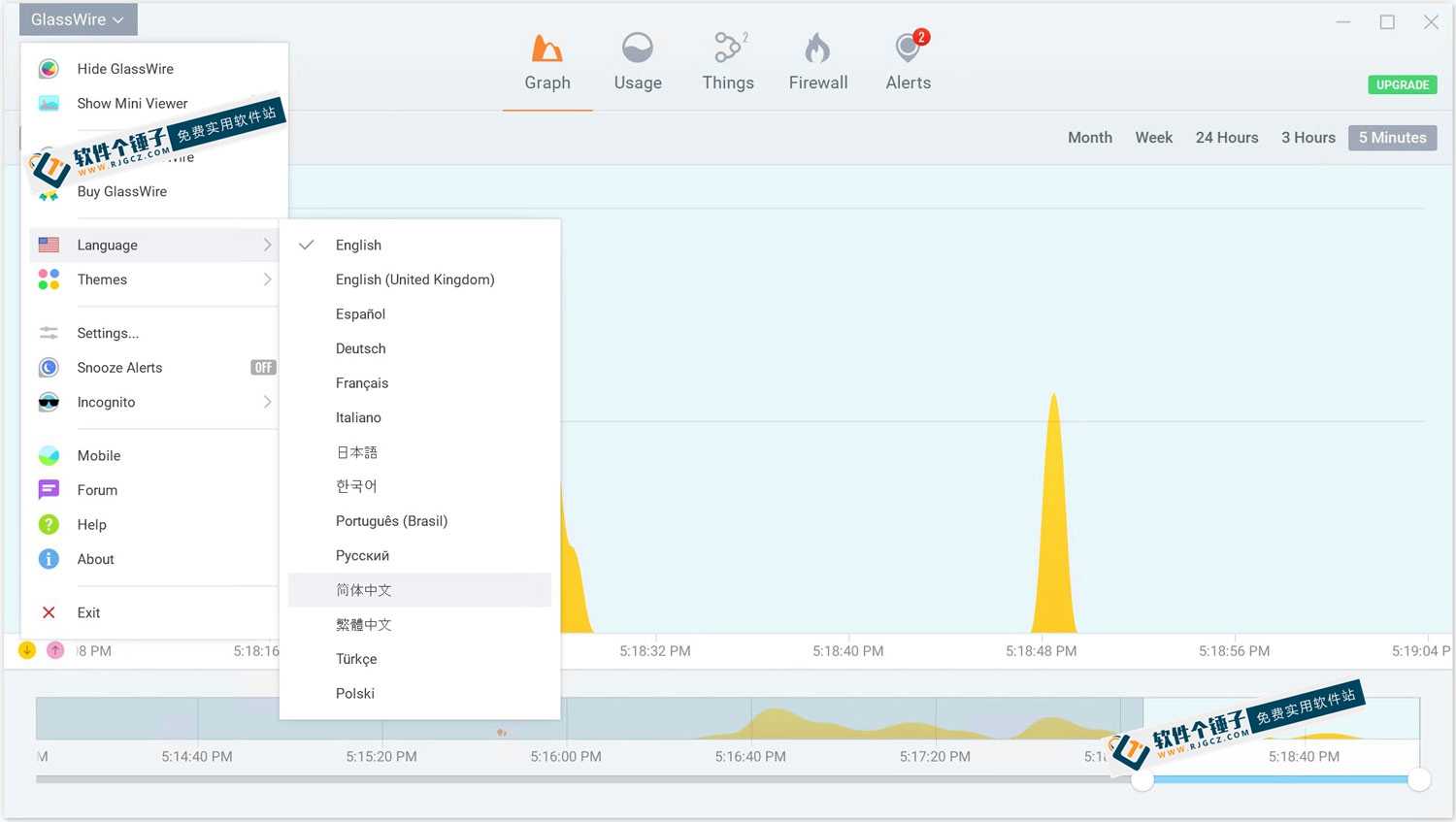Click the Help question mark icon

point(49,525)
